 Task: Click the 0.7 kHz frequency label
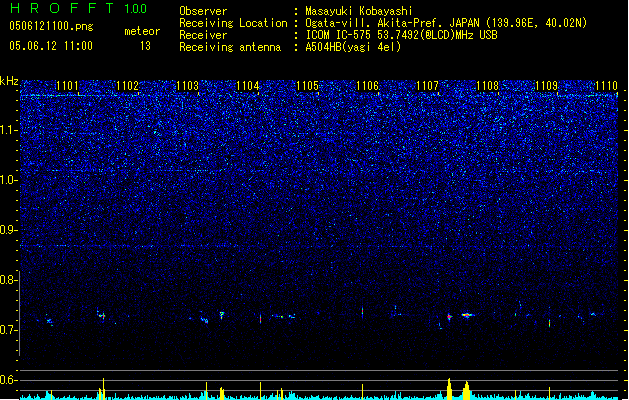tap(8, 330)
